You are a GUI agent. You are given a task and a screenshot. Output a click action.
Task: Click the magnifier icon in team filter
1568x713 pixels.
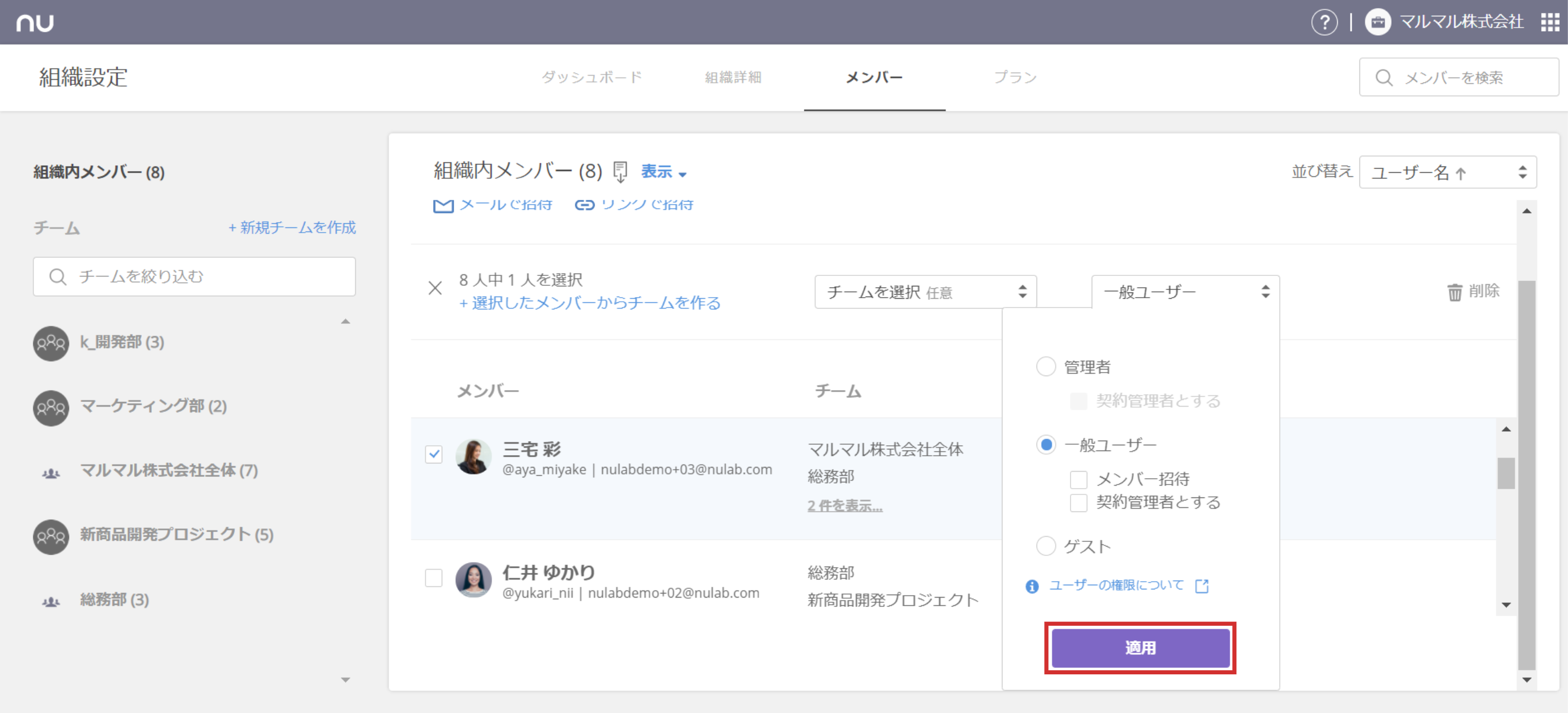coord(58,277)
